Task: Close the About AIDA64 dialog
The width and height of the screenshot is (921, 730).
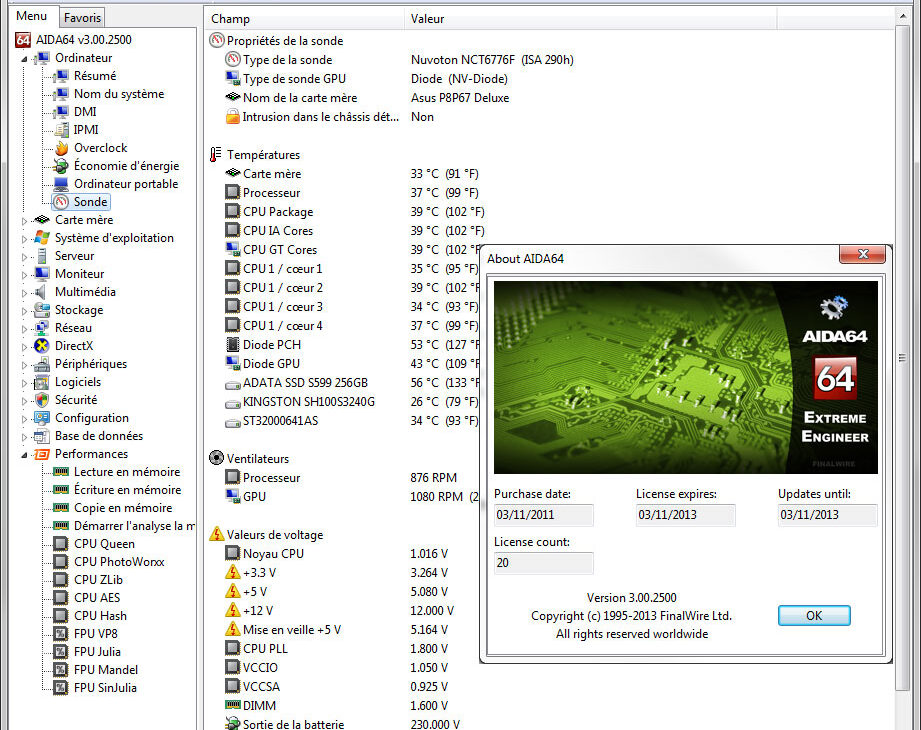Action: coord(862,257)
